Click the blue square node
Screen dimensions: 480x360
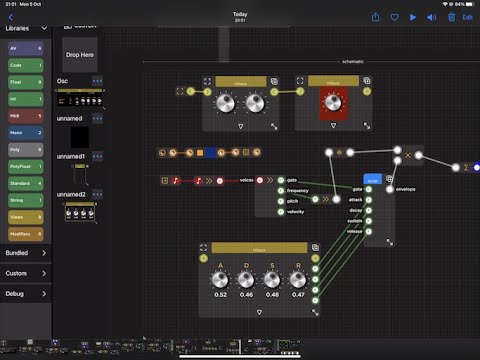point(210,153)
